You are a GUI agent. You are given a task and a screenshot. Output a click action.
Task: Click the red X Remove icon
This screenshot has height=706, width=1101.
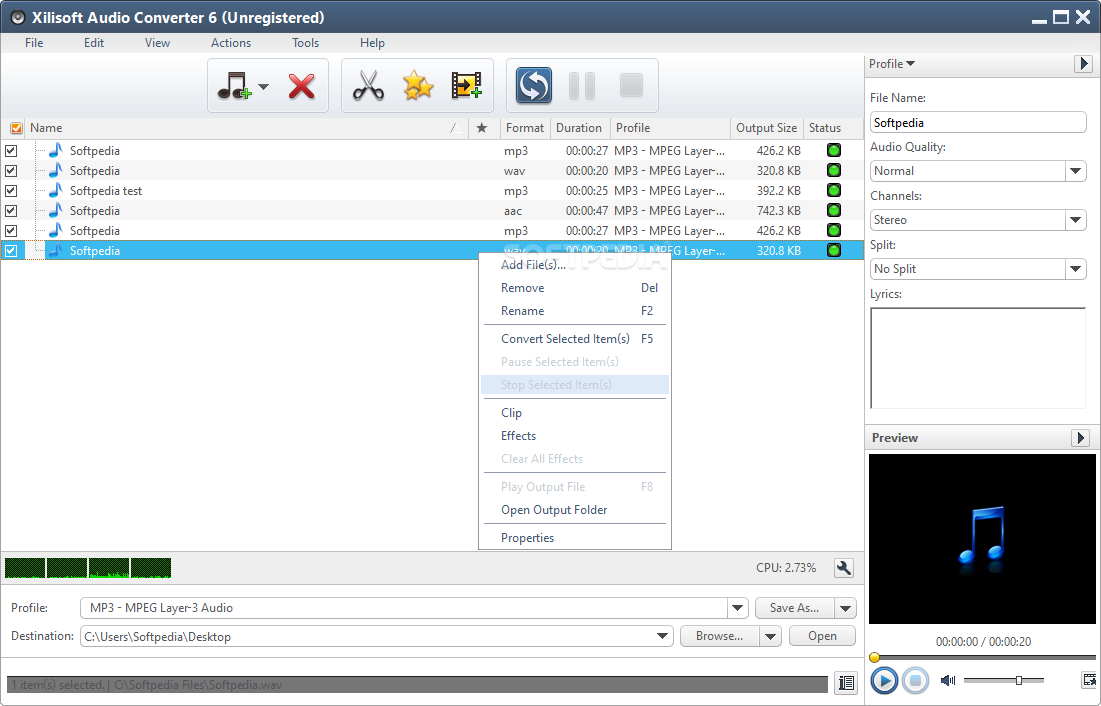301,86
